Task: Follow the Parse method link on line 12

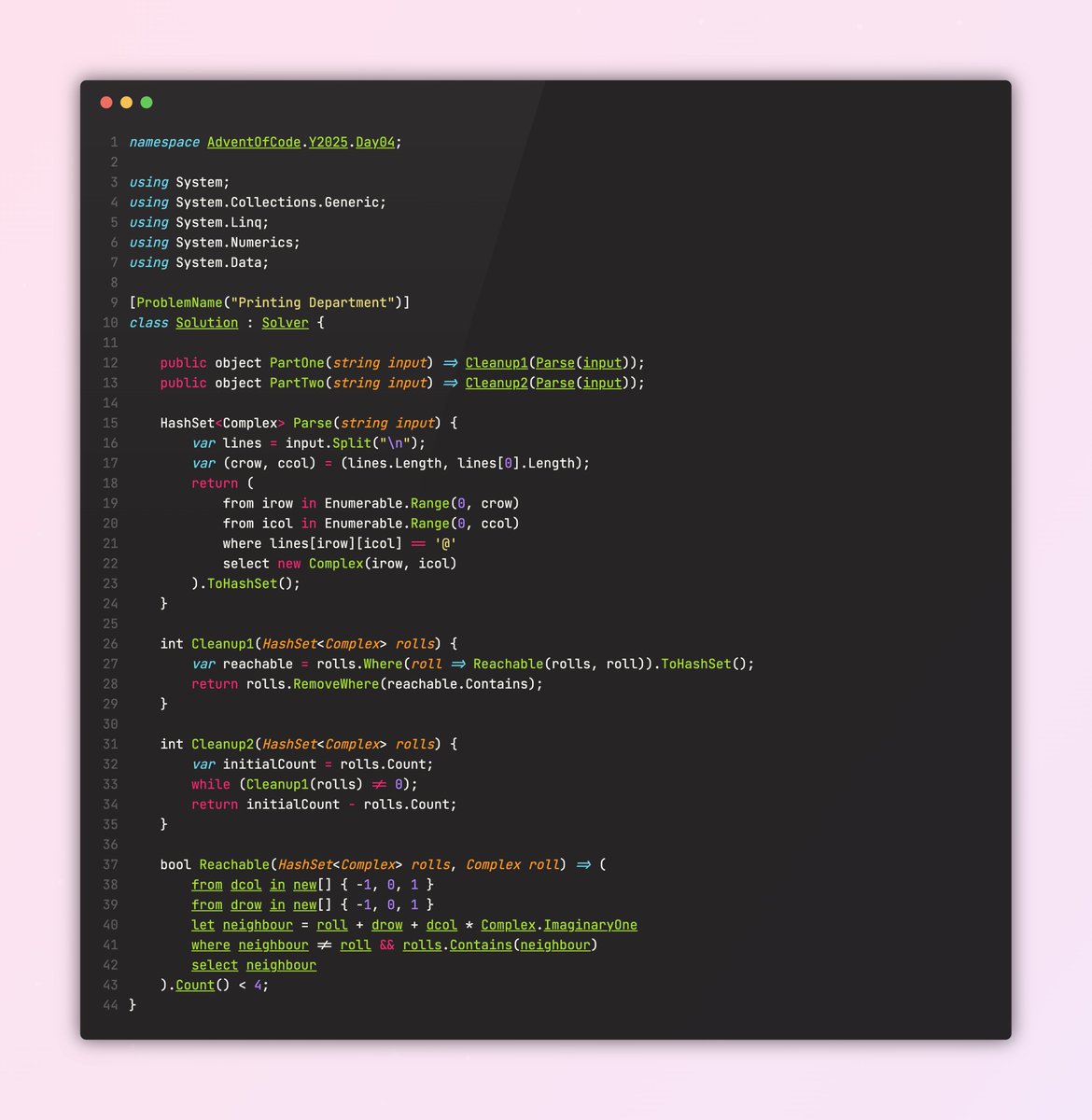Action: (x=554, y=362)
